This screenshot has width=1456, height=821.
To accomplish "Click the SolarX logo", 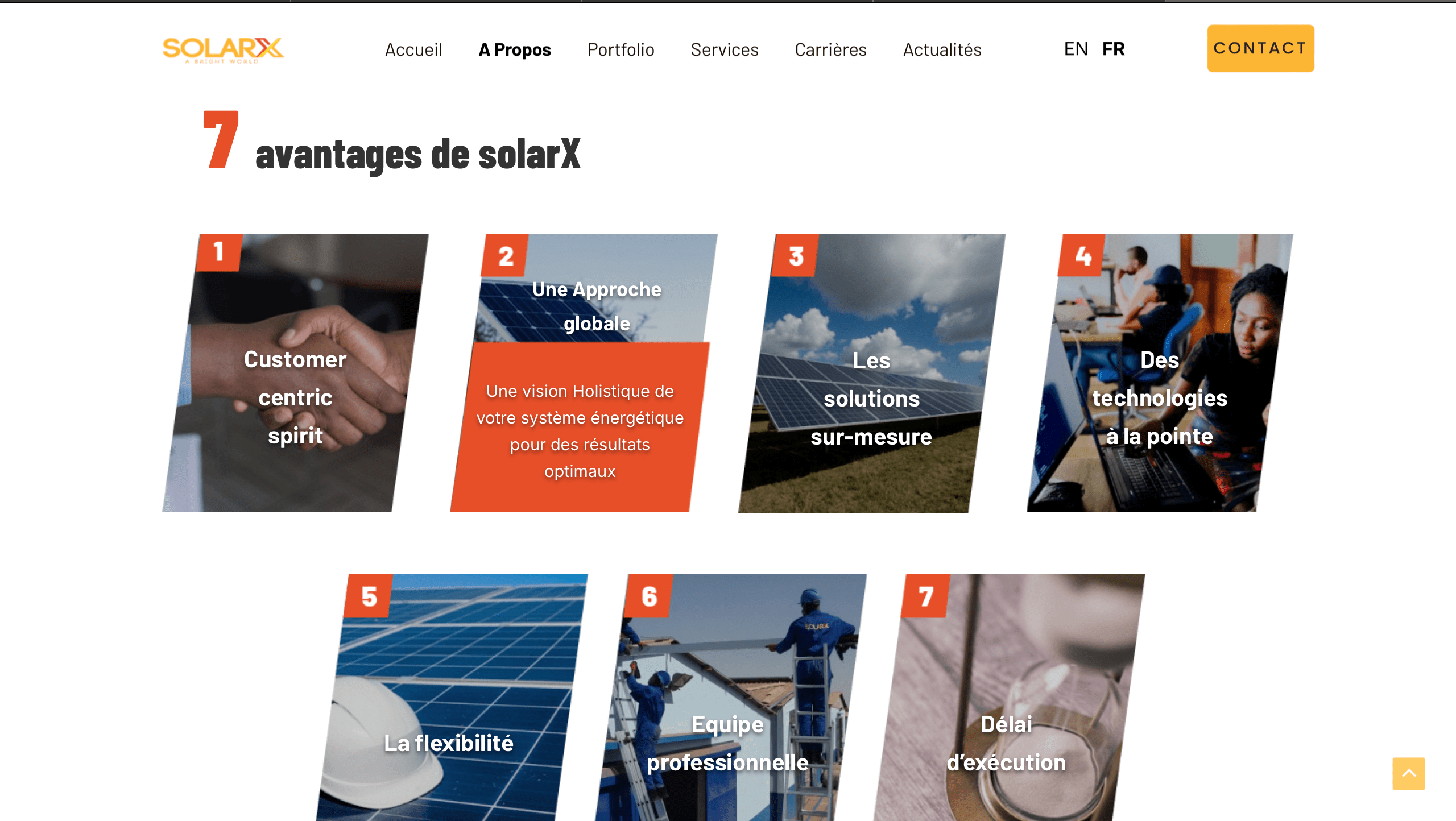I will [223, 50].
